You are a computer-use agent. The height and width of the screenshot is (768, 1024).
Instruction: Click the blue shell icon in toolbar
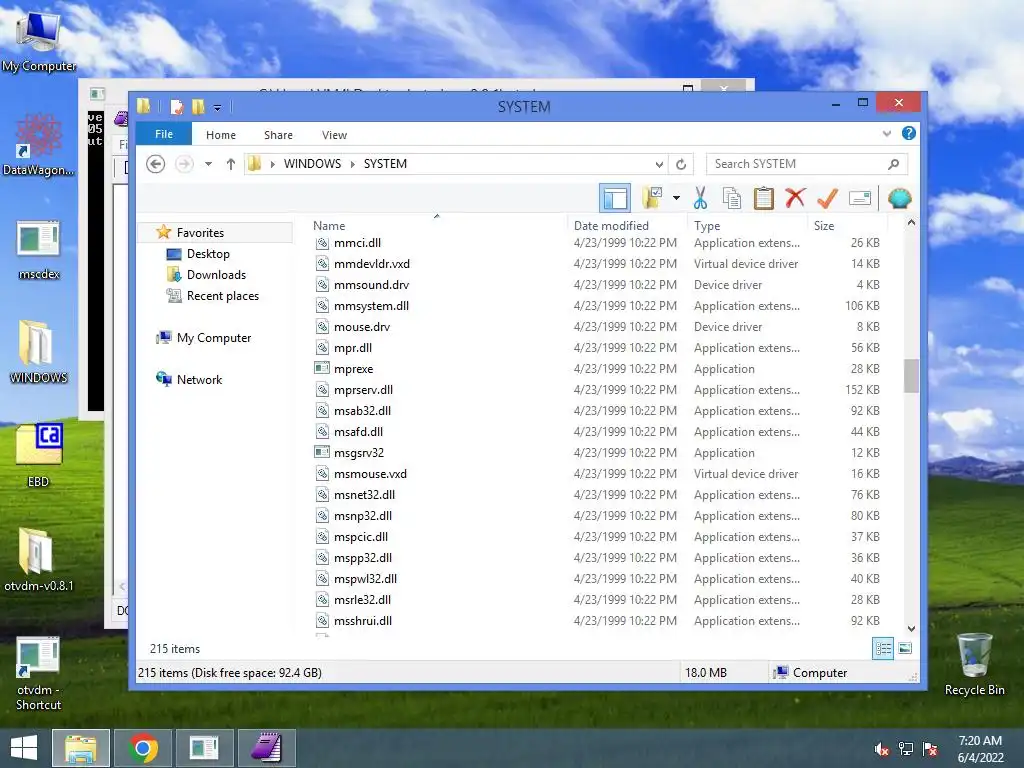pos(899,198)
